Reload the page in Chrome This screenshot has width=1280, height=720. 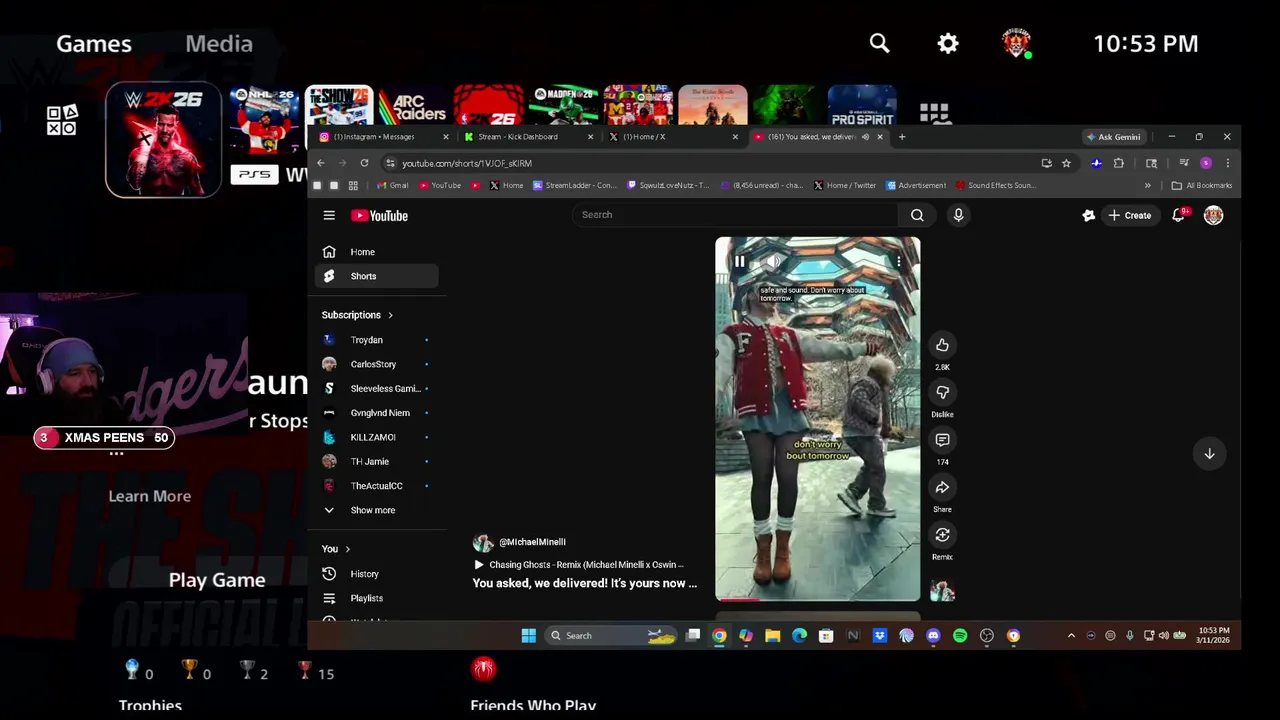(x=364, y=163)
